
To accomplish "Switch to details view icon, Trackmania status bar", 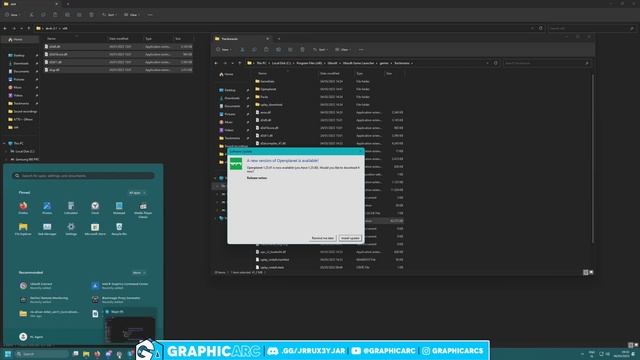I will (585, 272).
